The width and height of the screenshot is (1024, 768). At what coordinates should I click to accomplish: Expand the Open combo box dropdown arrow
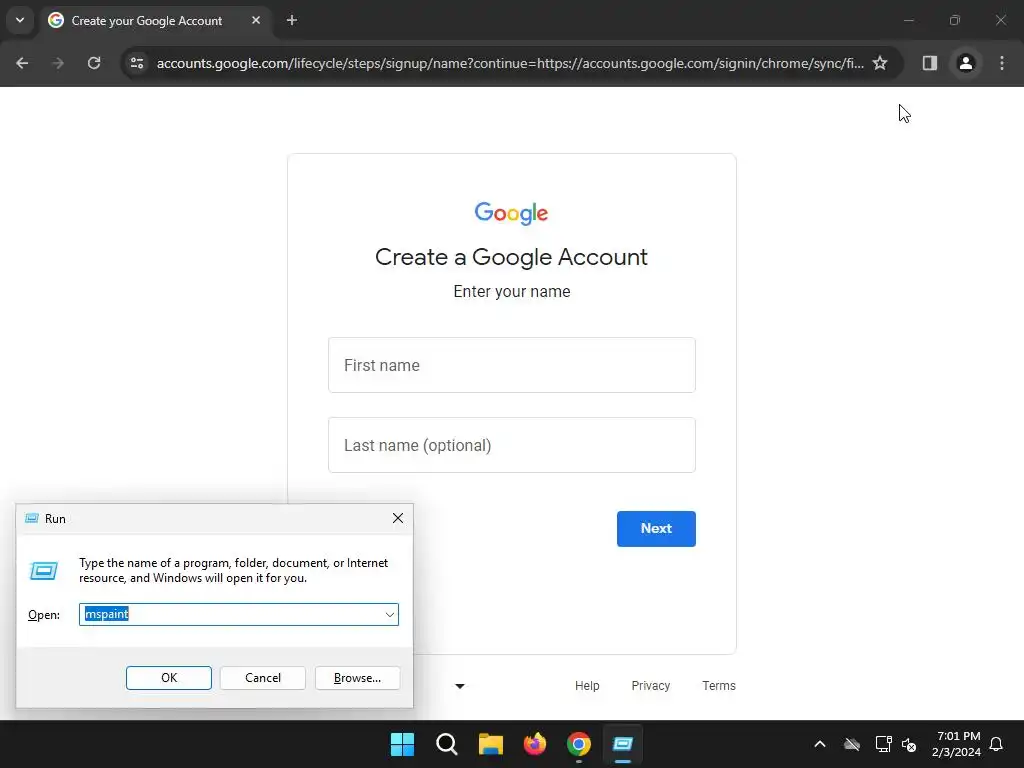click(390, 615)
